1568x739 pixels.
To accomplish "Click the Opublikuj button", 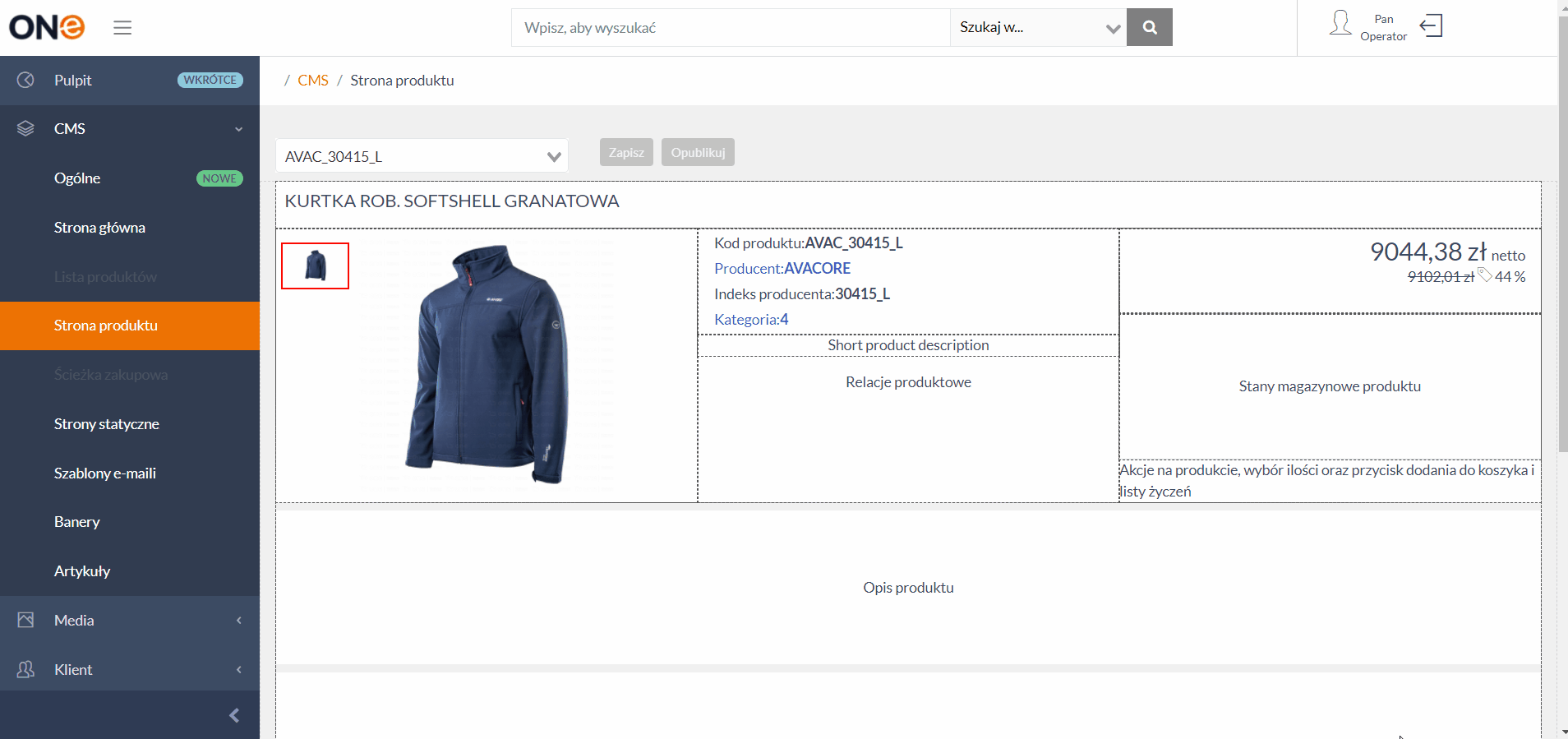I will [698, 152].
